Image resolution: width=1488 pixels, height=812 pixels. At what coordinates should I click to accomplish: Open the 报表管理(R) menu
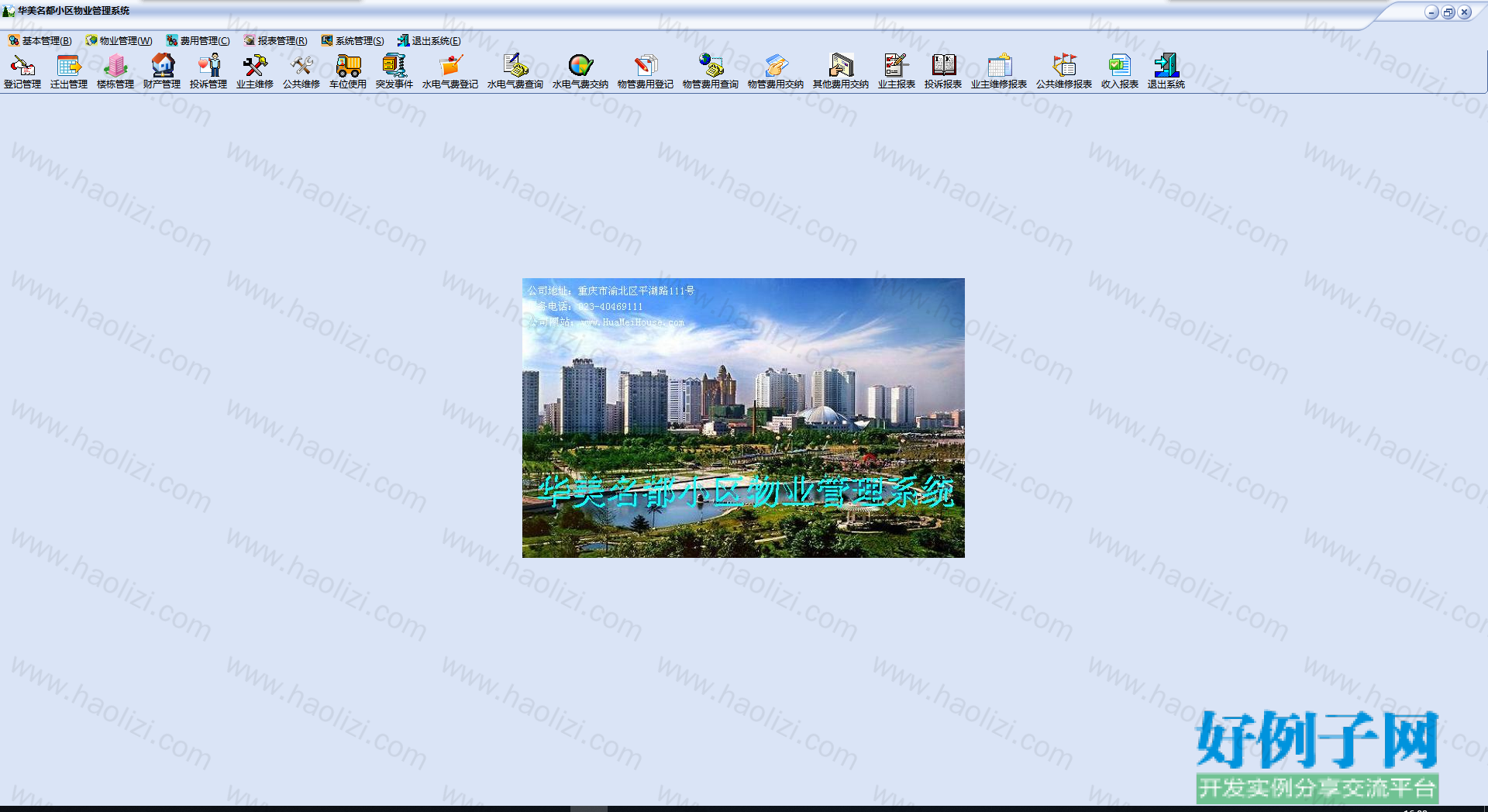point(276,40)
